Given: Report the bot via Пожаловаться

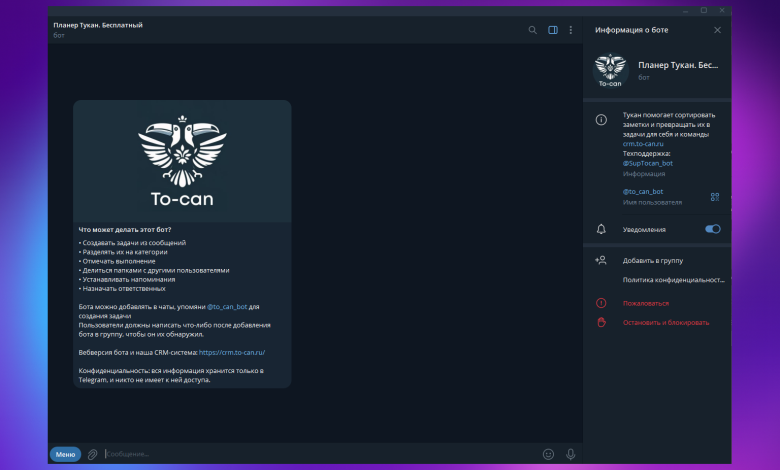Looking at the screenshot, I should tap(645, 303).
